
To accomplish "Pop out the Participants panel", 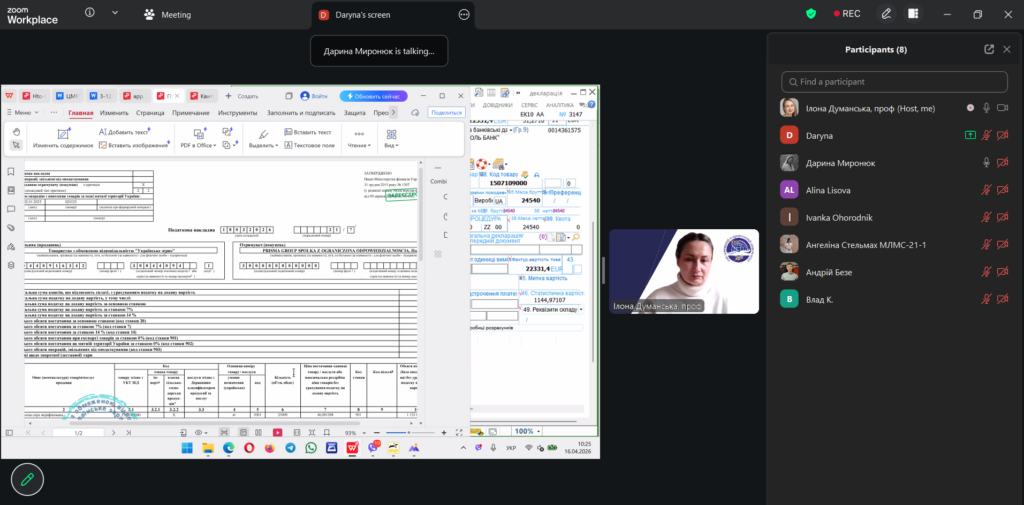I will coord(989,49).
